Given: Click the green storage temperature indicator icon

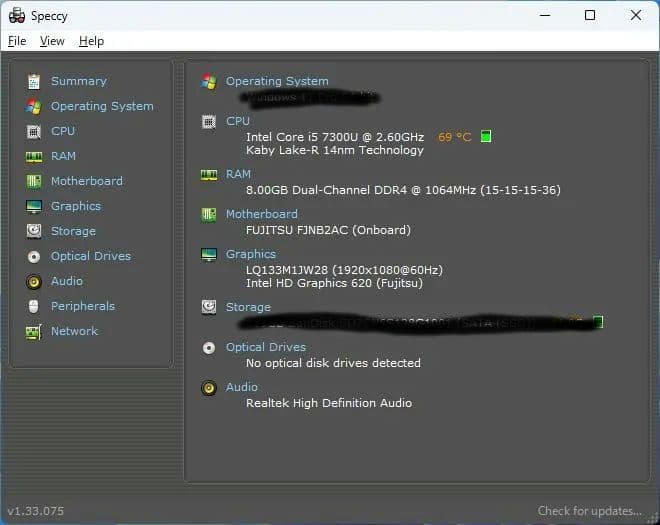Looking at the screenshot, I should (x=598, y=322).
